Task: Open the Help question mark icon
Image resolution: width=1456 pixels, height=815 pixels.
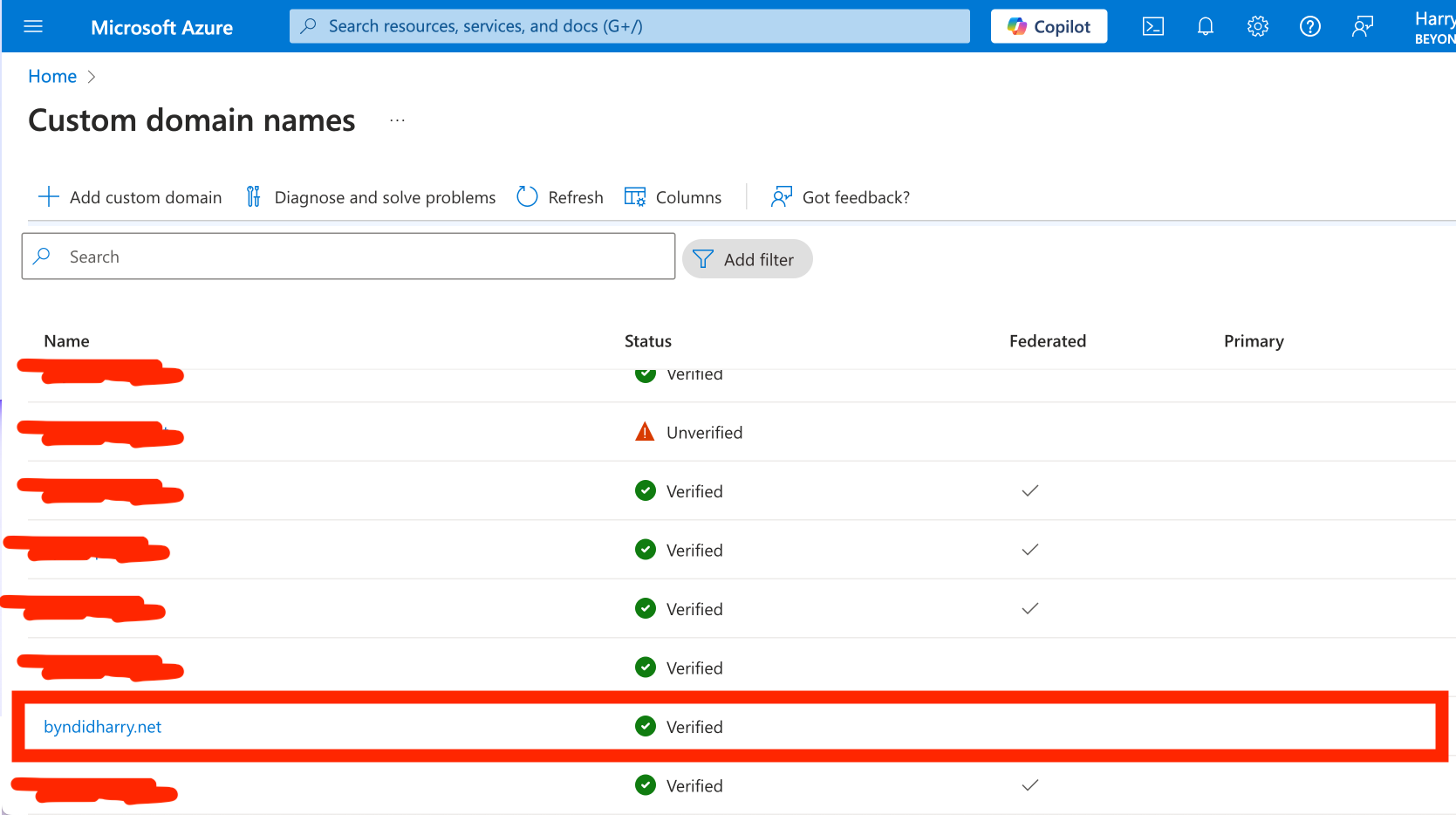Action: [x=1310, y=27]
